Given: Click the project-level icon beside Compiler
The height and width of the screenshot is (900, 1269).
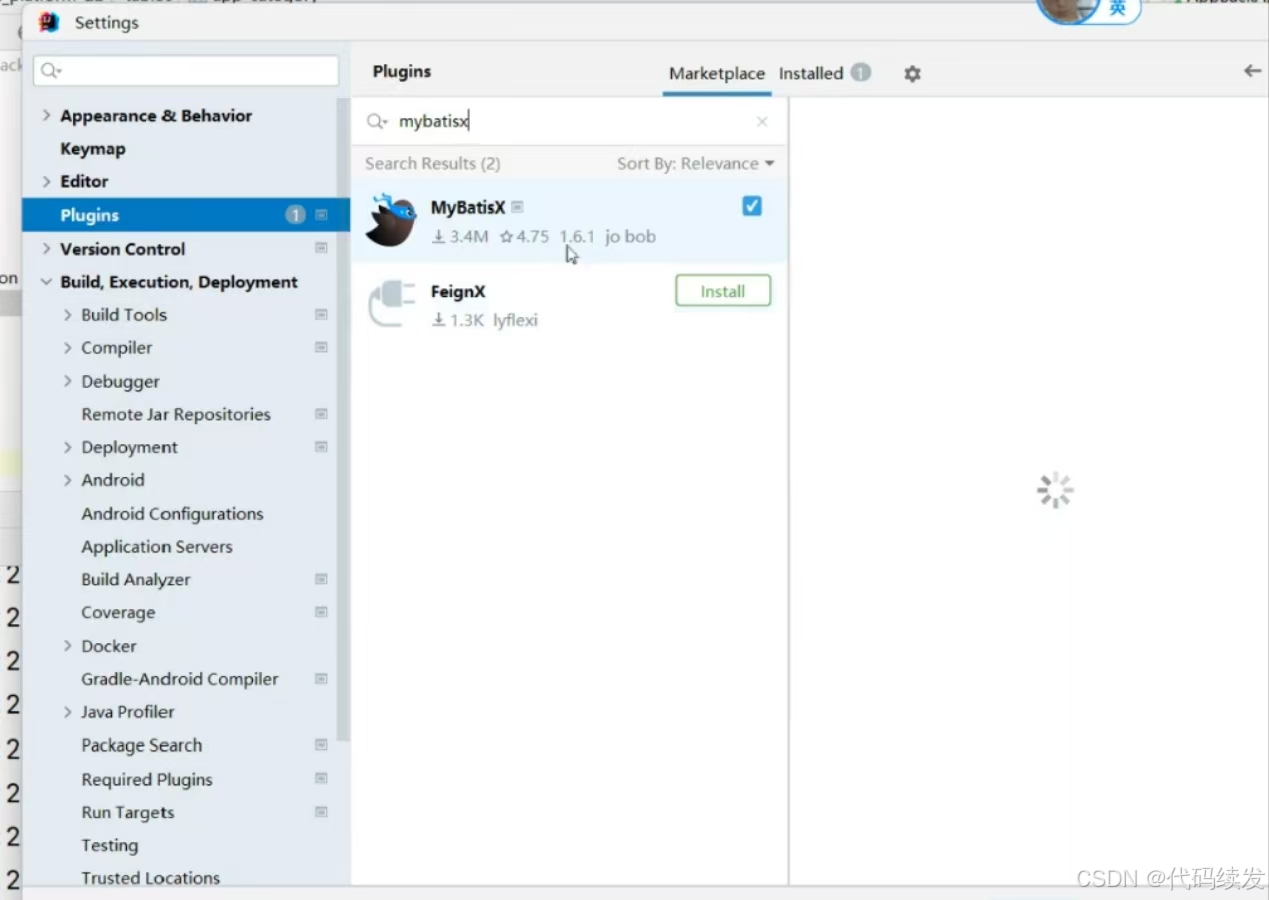Looking at the screenshot, I should click(x=321, y=347).
